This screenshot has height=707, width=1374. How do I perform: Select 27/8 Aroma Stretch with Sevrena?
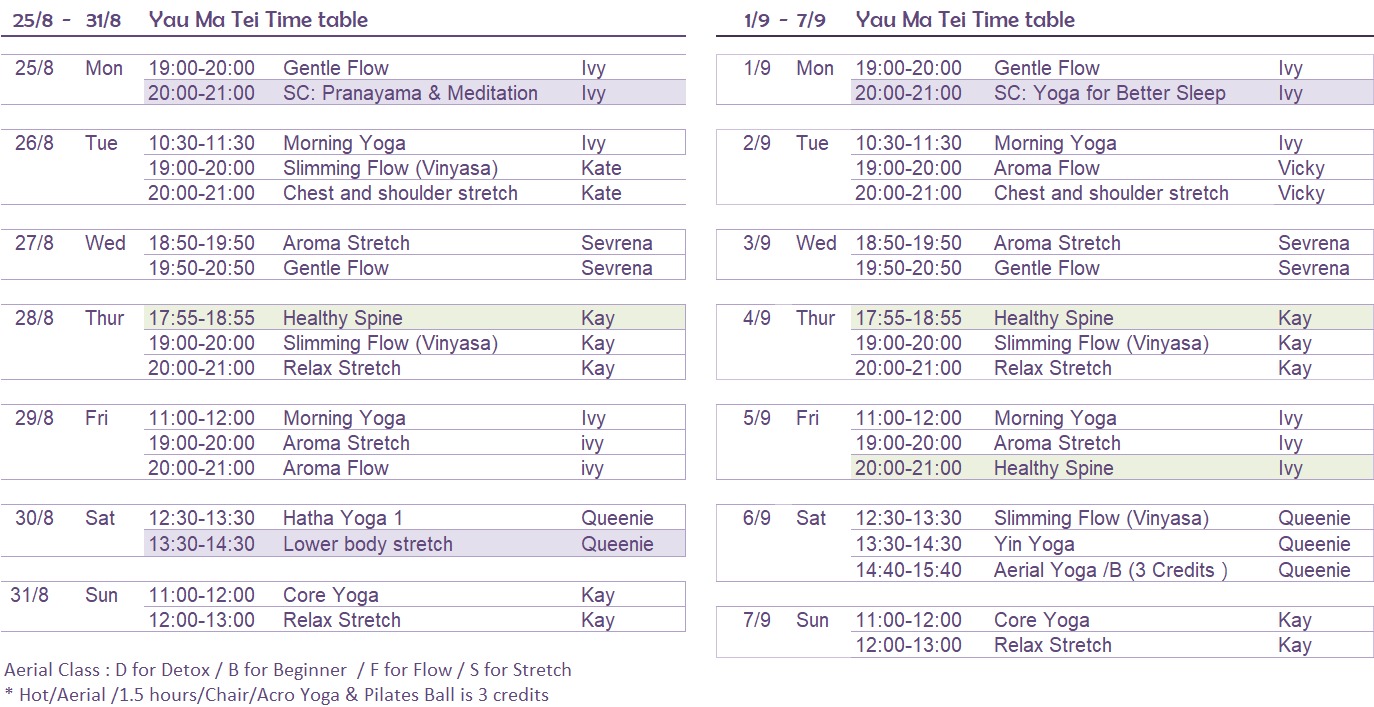coord(415,243)
